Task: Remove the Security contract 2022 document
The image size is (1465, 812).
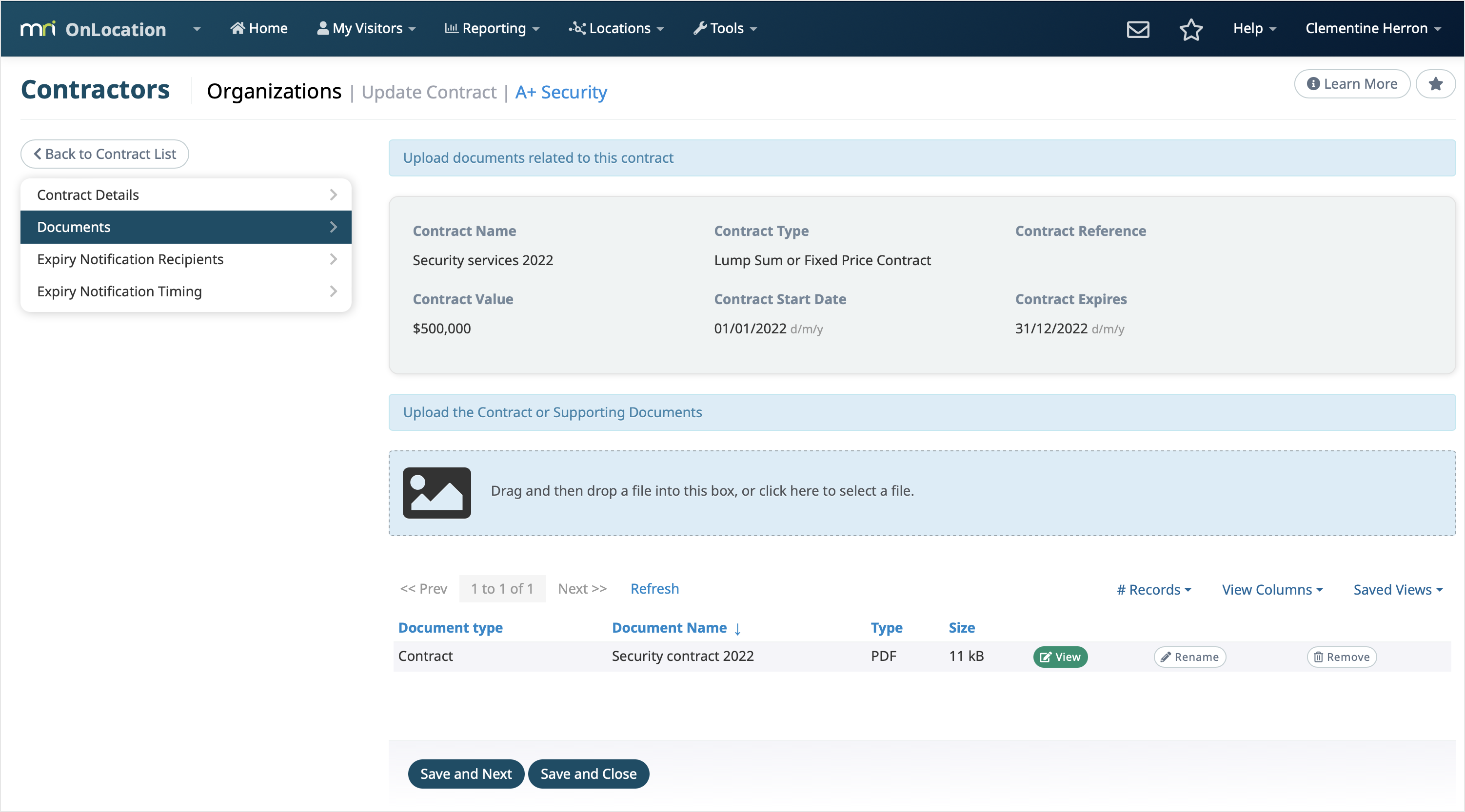Action: pyautogui.click(x=1342, y=657)
